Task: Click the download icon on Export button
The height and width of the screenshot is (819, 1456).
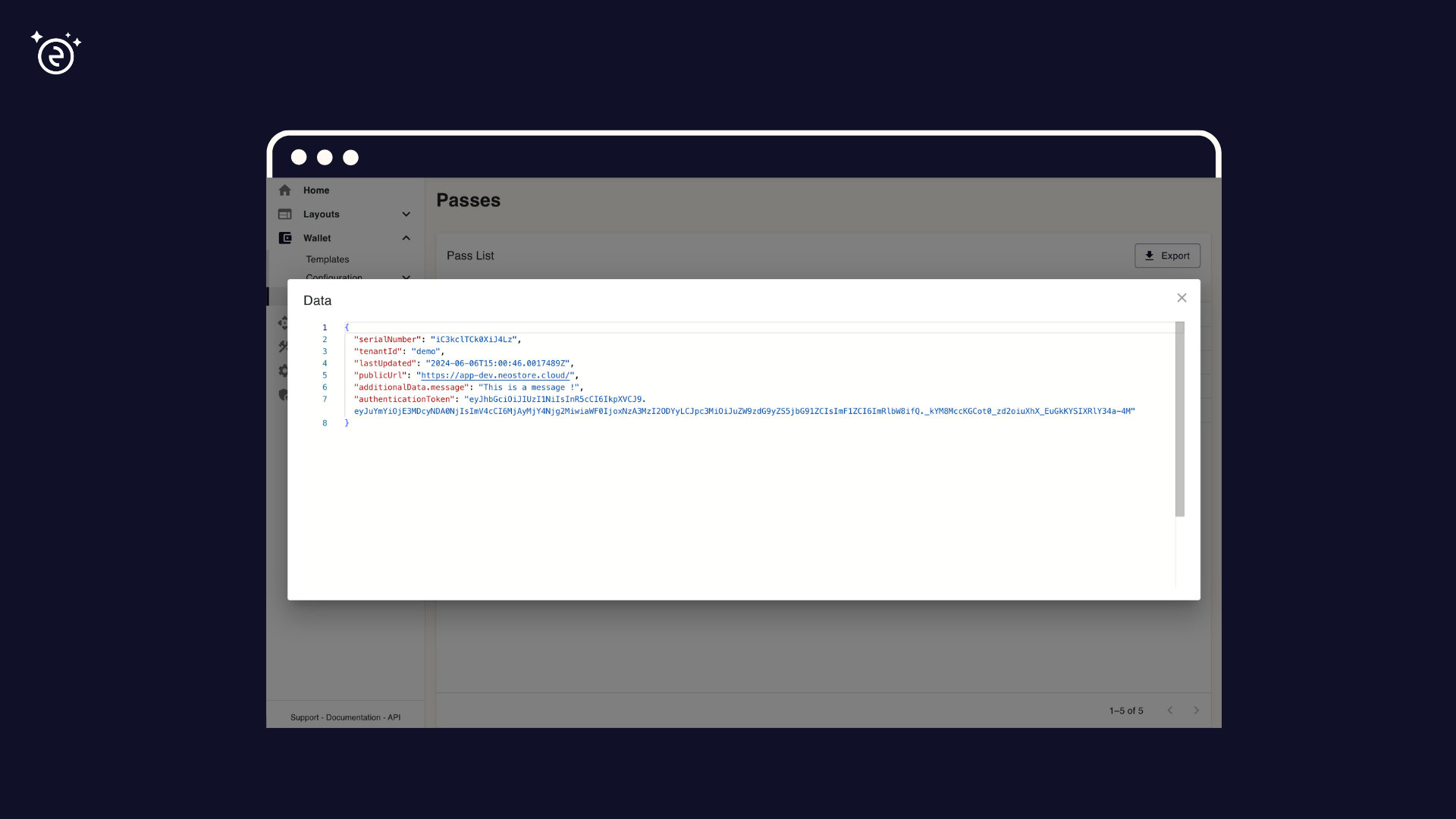Action: pos(1150,256)
